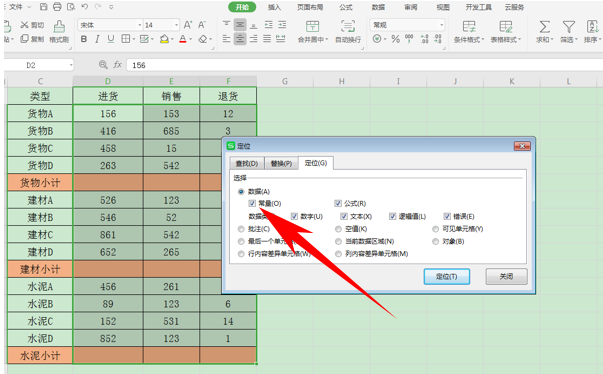
Task: Click the zoom magnifier beside formula bar
Action: [103, 65]
